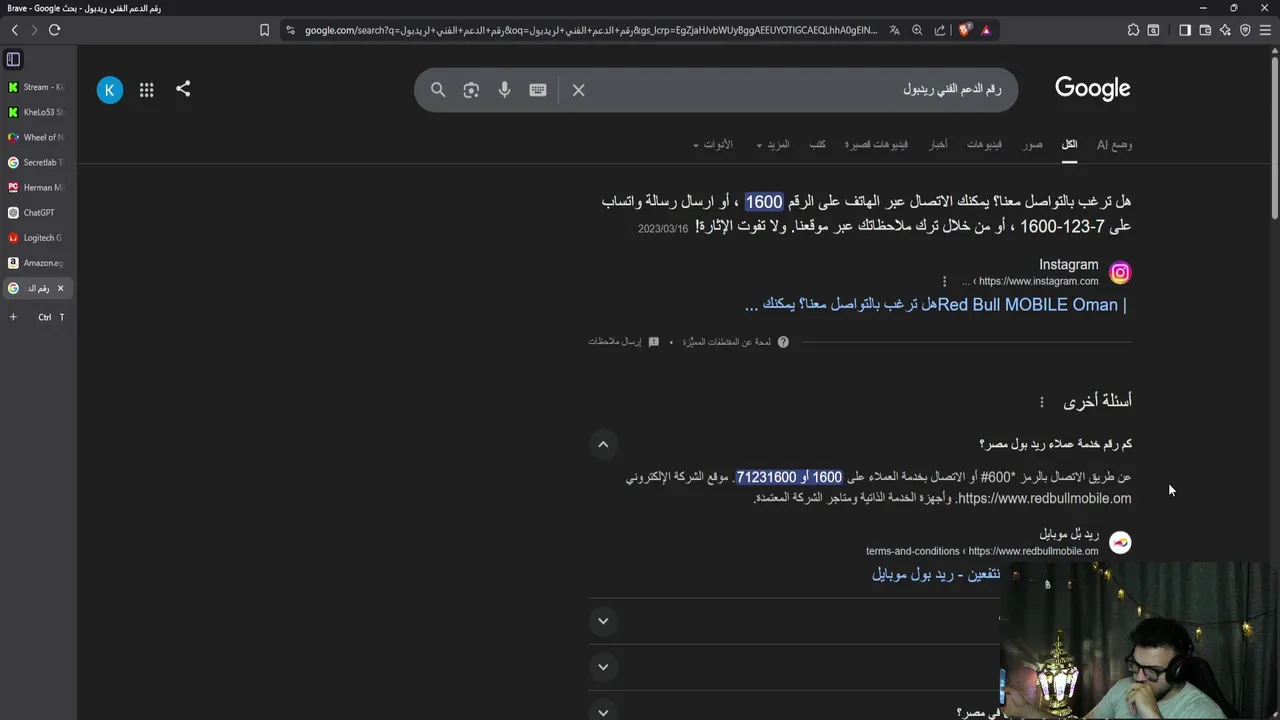1280x720 pixels.
Task: Open a new tab with plus icon
Action: coord(13,317)
